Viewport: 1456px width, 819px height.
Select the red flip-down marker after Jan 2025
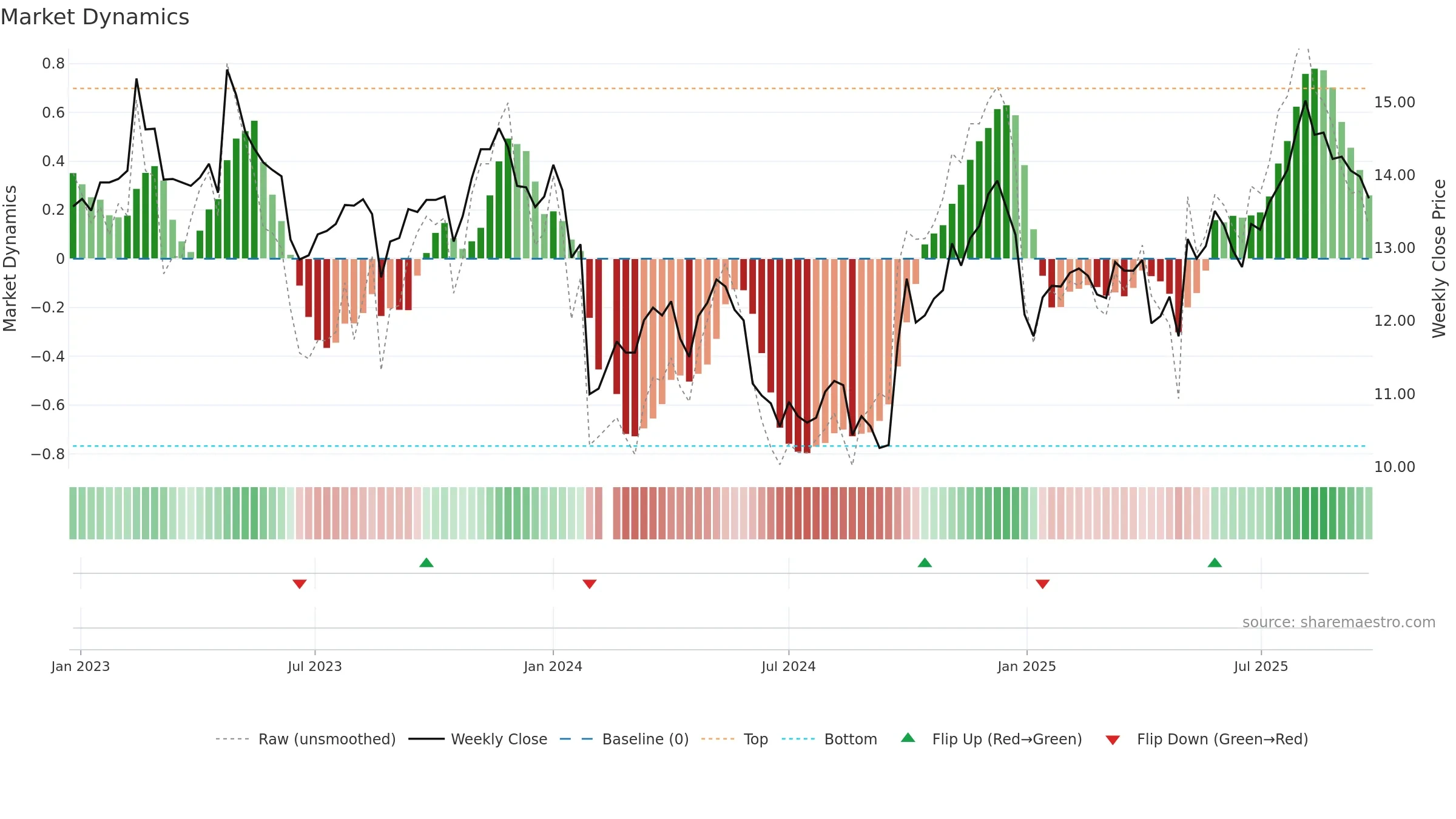click(1043, 584)
